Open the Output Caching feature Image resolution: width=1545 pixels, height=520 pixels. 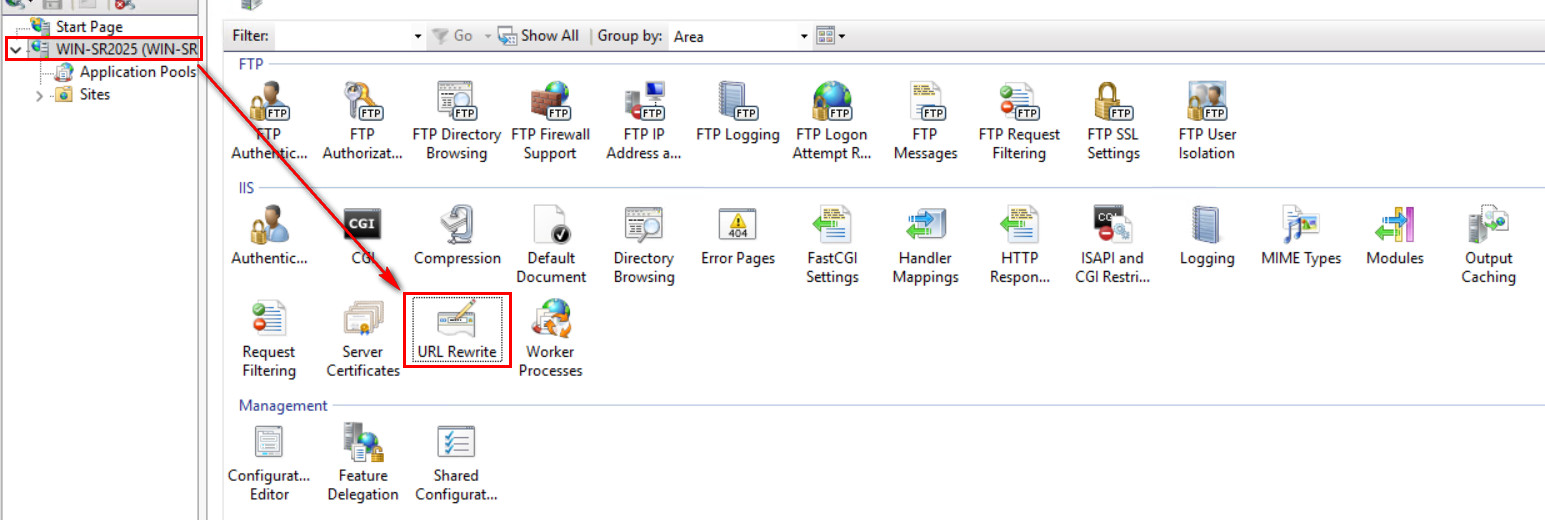(1488, 246)
